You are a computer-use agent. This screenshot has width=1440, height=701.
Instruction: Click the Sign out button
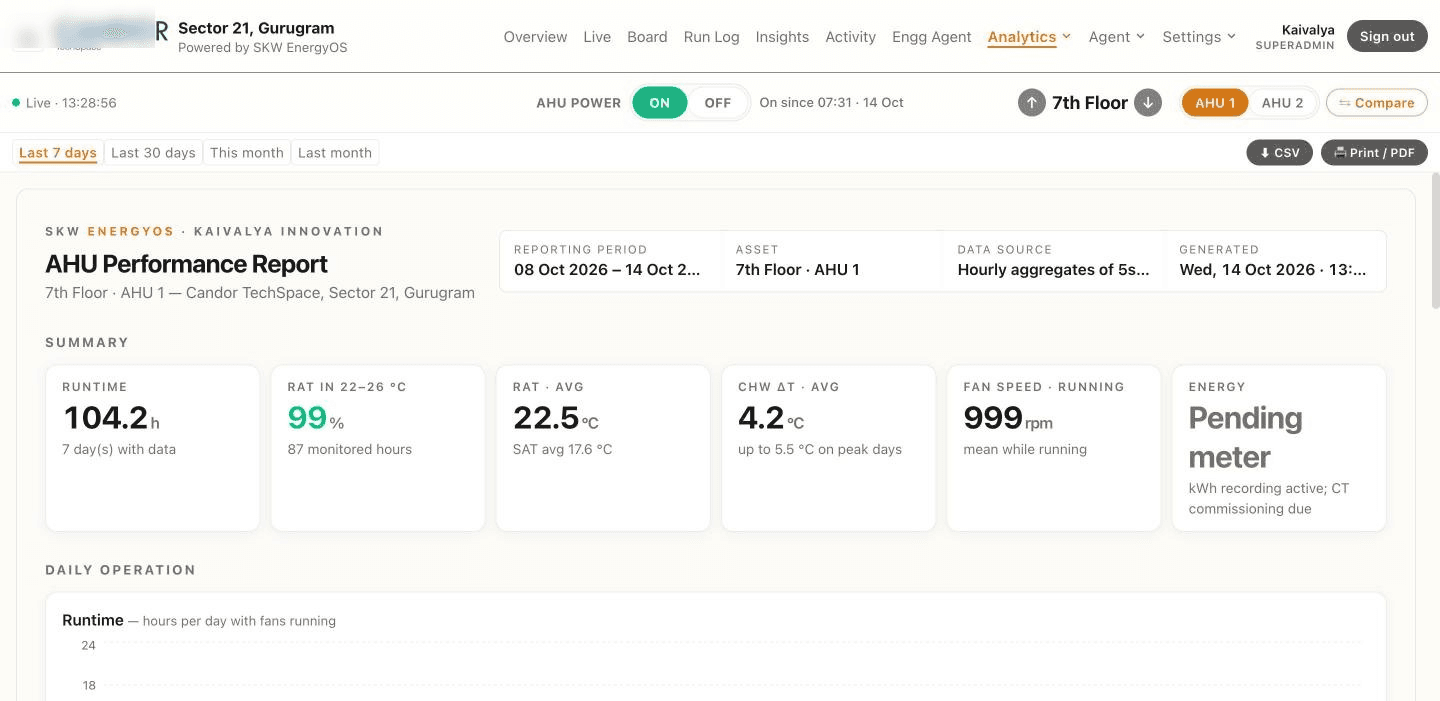1387,36
